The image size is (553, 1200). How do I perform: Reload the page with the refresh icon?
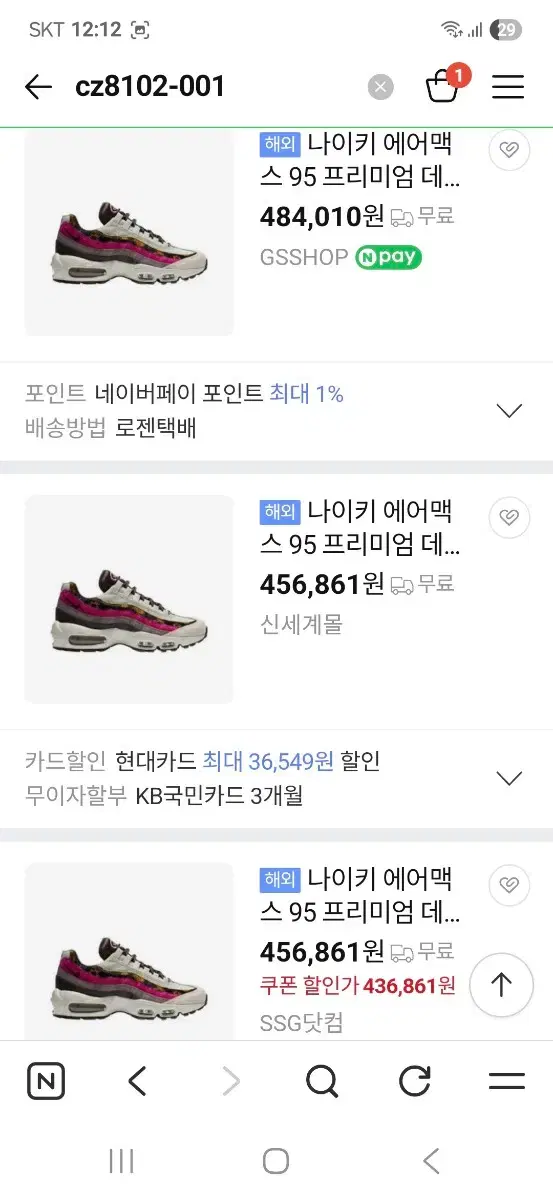click(414, 1081)
